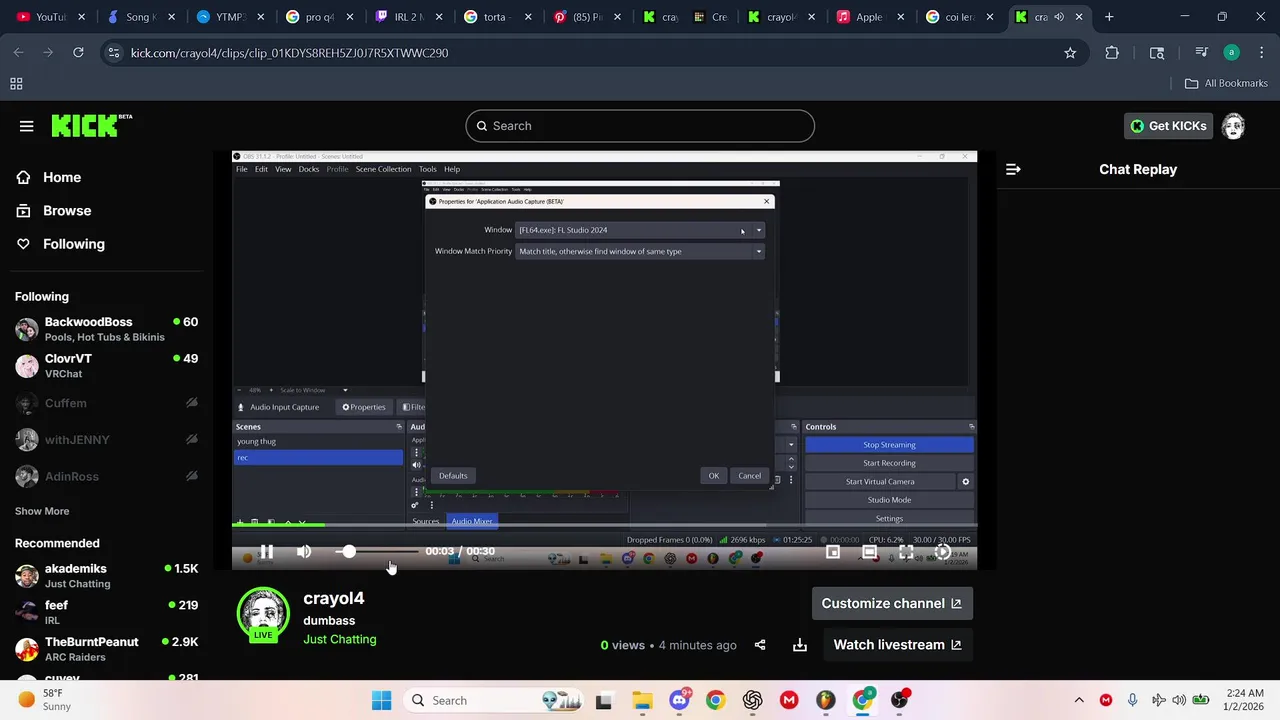Open Just Chatting category link
Image resolution: width=1280 pixels, height=720 pixels.
pos(340,639)
